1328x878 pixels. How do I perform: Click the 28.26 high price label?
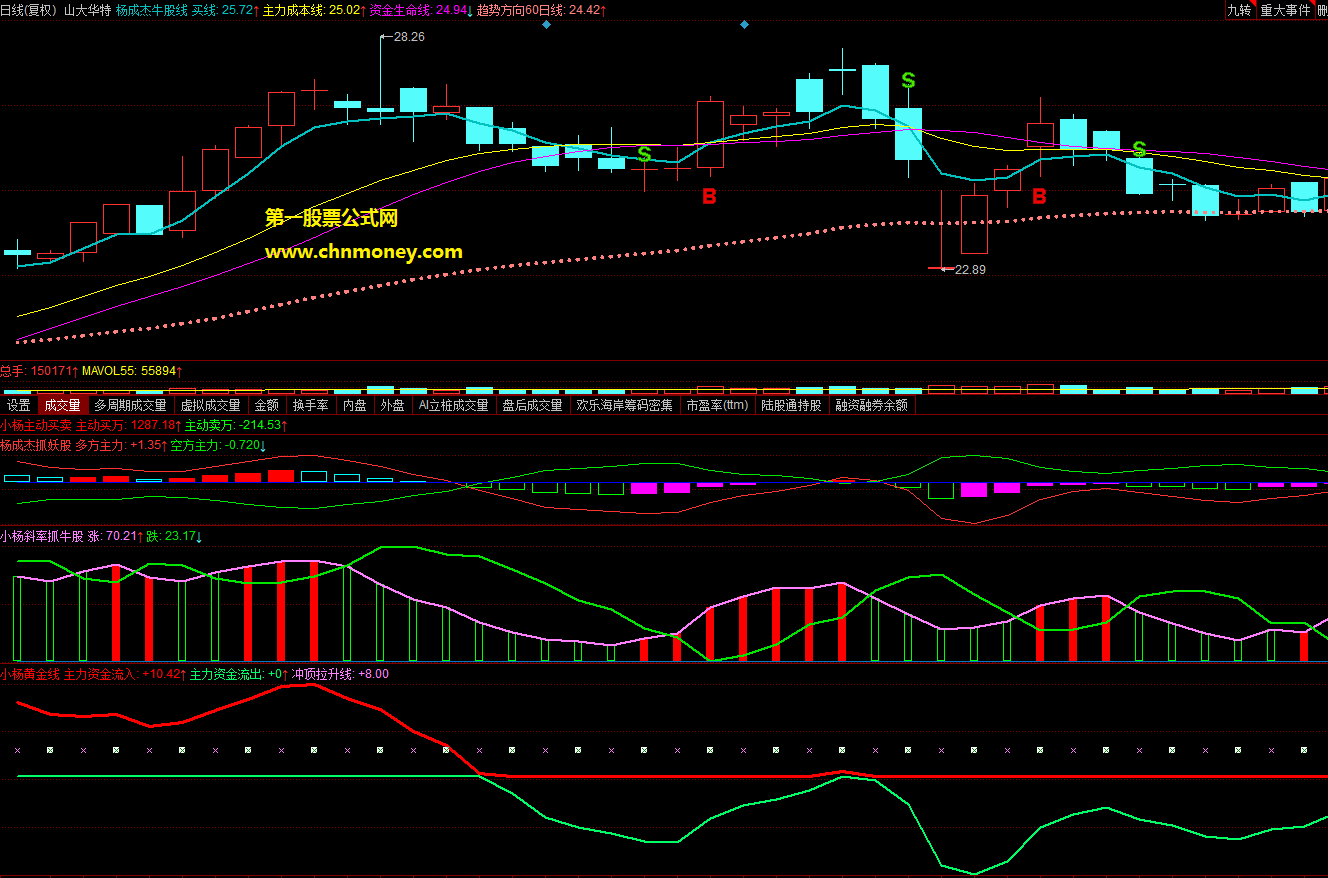(x=409, y=36)
